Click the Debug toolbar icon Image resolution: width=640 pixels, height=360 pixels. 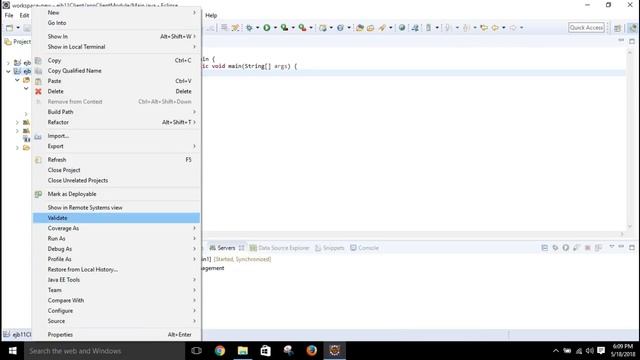tap(249, 28)
